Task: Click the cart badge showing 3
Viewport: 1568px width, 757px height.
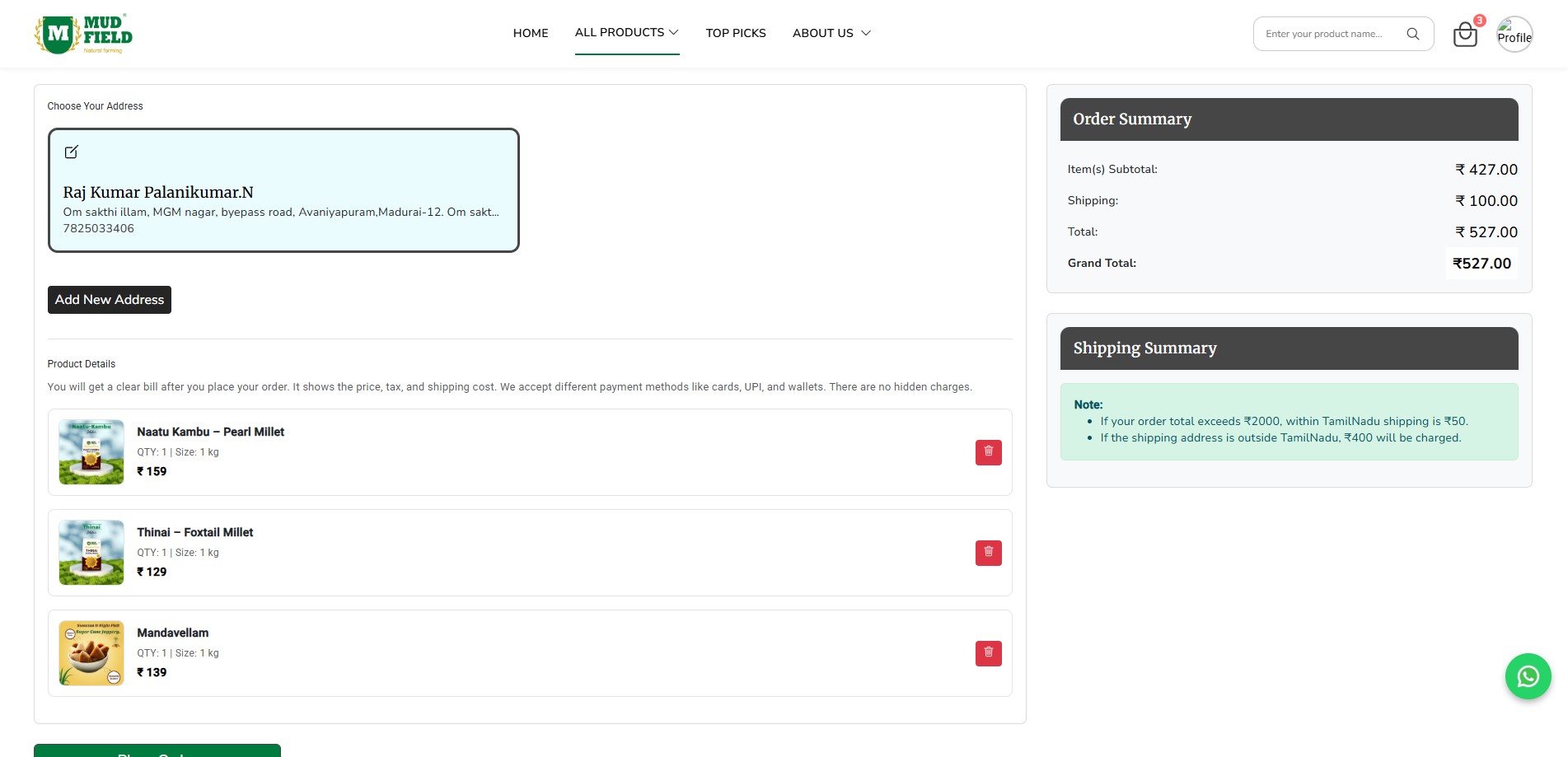Action: pos(1480,21)
